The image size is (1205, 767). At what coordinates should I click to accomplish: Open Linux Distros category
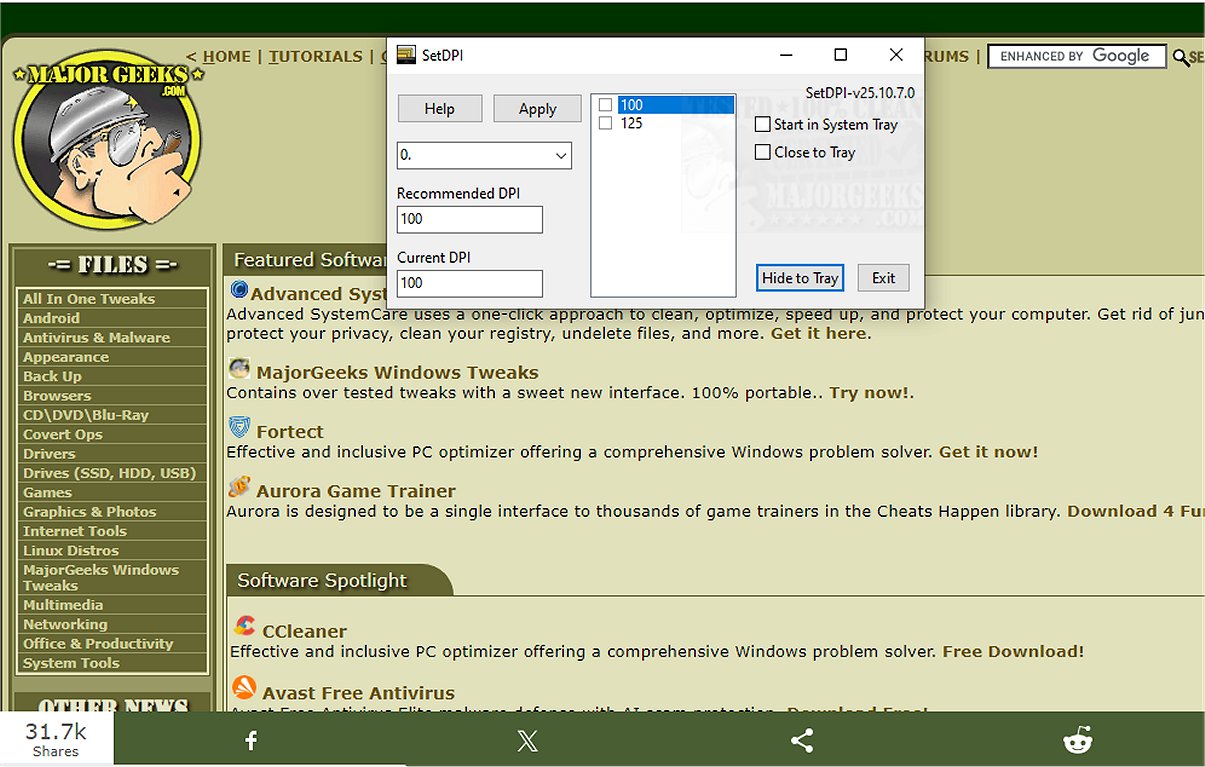[71, 550]
